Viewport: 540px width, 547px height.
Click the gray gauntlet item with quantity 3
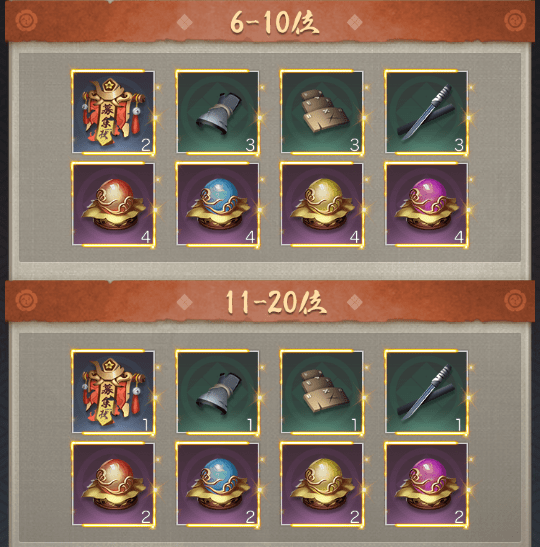[218, 112]
